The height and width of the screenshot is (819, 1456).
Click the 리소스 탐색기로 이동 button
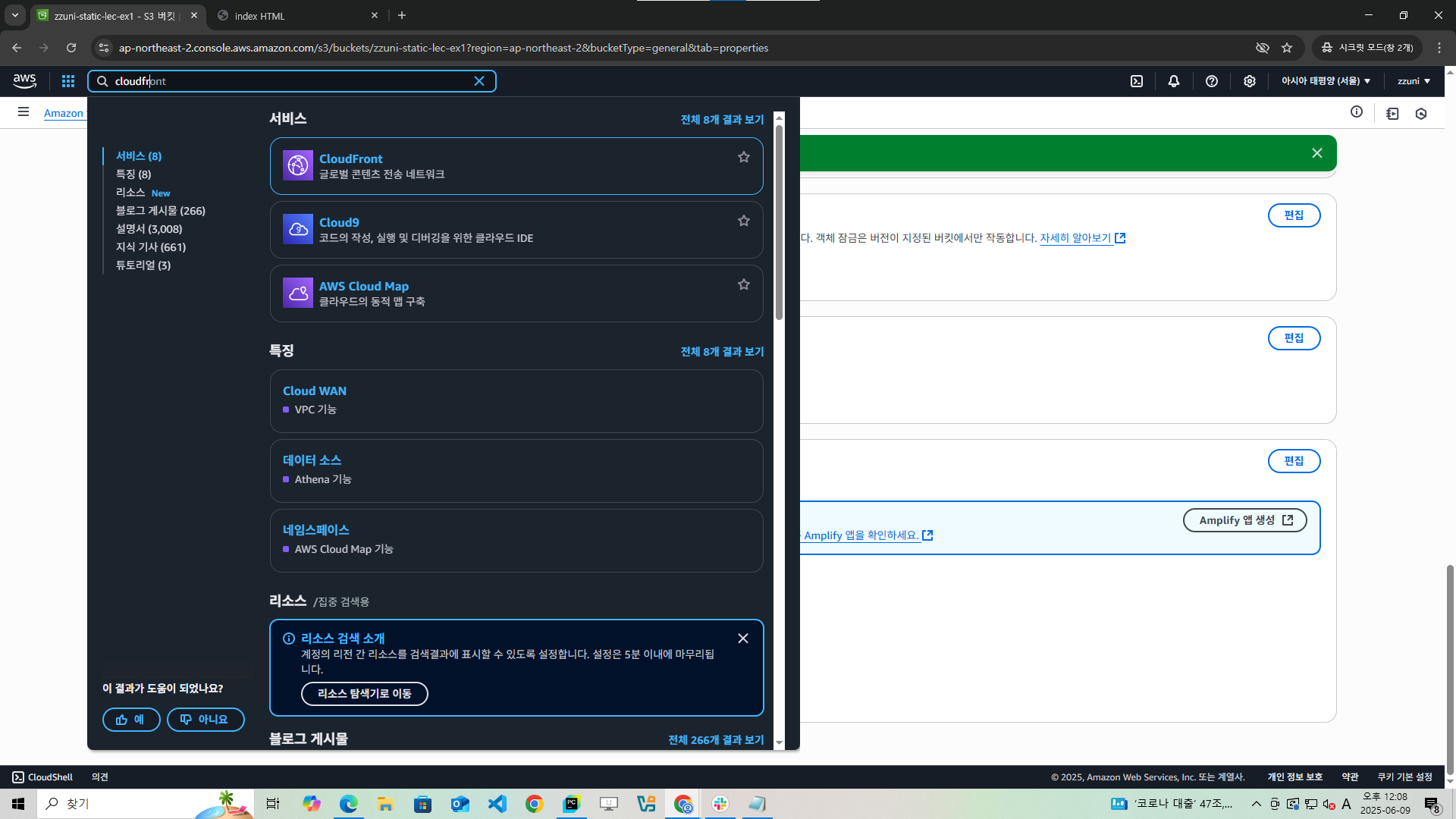pyautogui.click(x=364, y=694)
